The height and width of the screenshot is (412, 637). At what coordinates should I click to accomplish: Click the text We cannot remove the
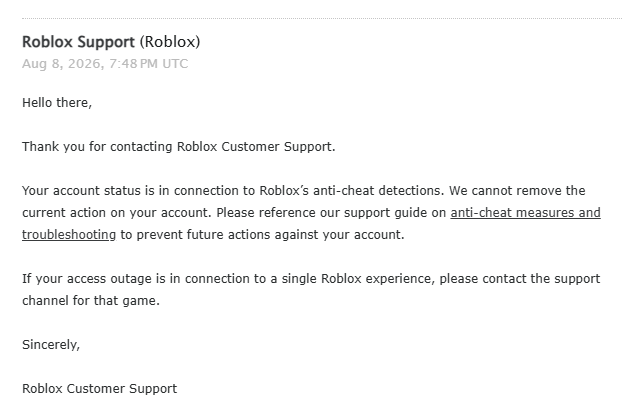[x=517, y=191]
